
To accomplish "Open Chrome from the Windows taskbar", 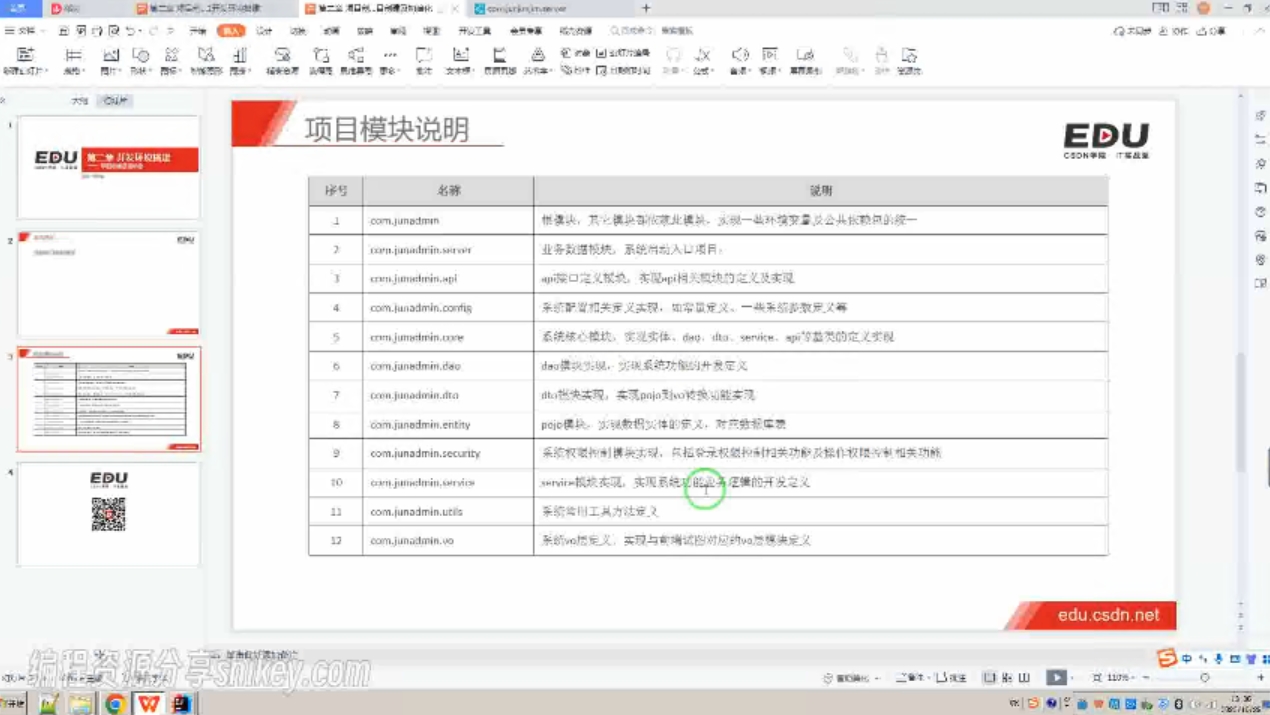I will pos(114,704).
